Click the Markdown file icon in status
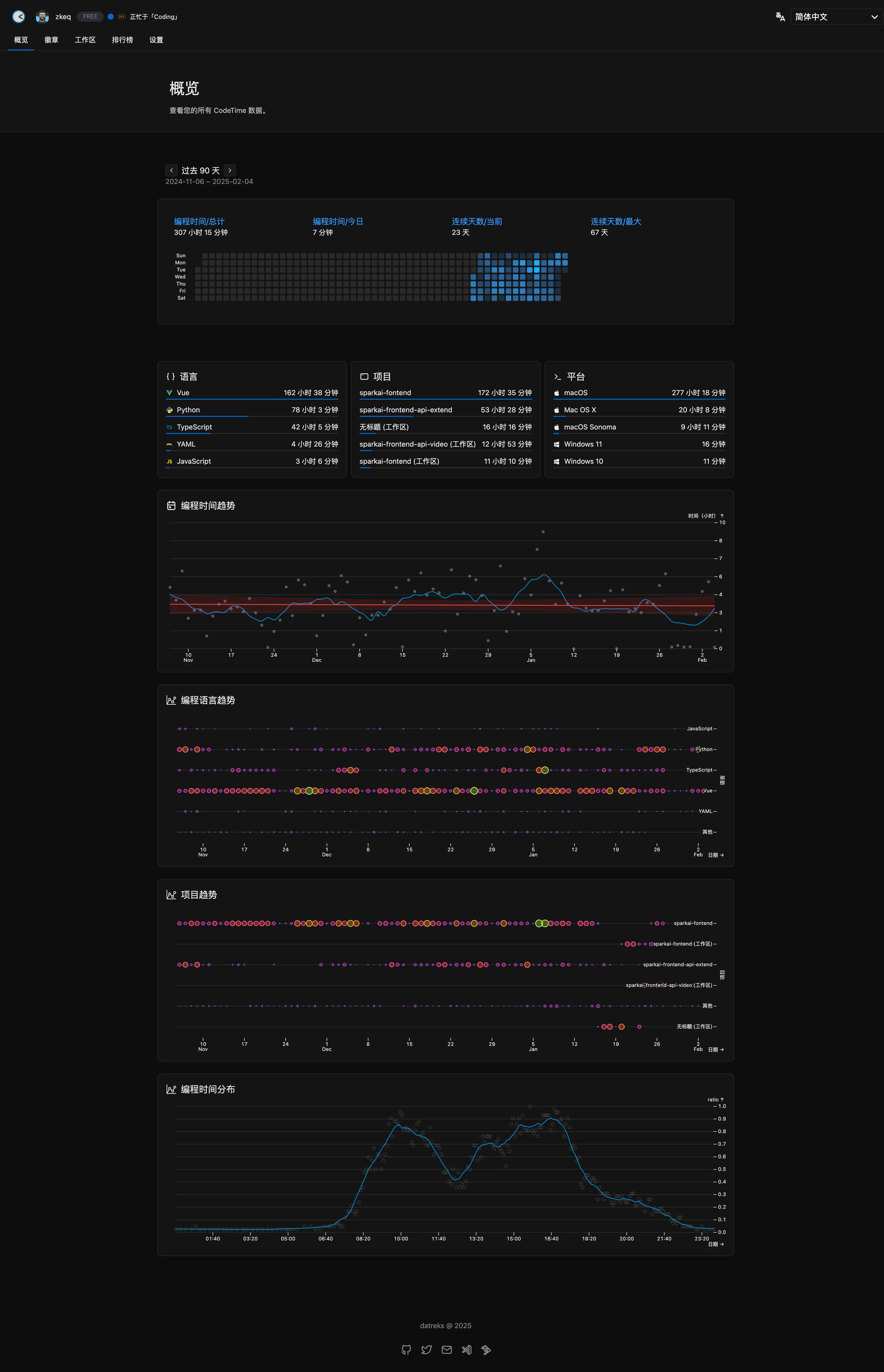This screenshot has width=884, height=1372. (122, 17)
